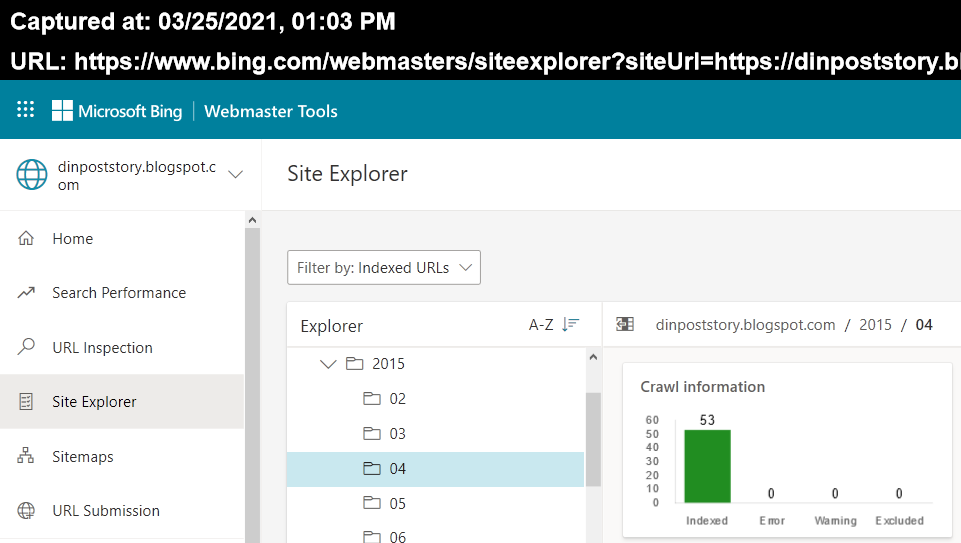This screenshot has width=961, height=543.
Task: Click the Warning axis label
Action: click(x=835, y=520)
